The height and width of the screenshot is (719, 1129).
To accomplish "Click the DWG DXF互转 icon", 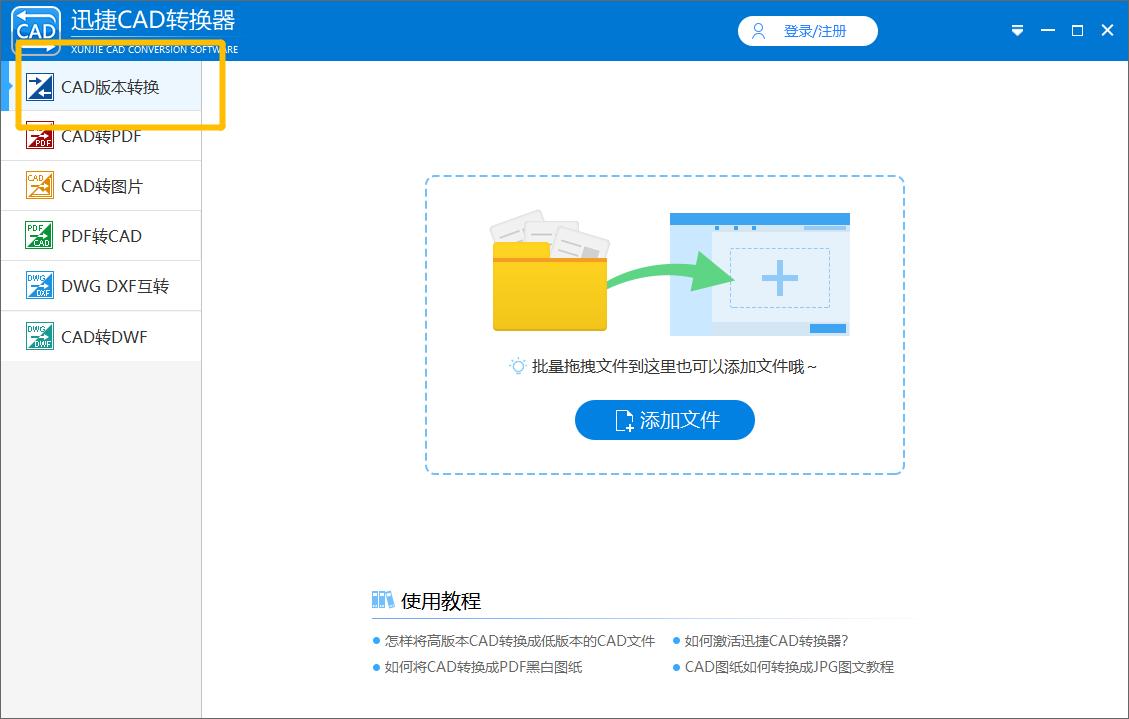I will [x=38, y=286].
